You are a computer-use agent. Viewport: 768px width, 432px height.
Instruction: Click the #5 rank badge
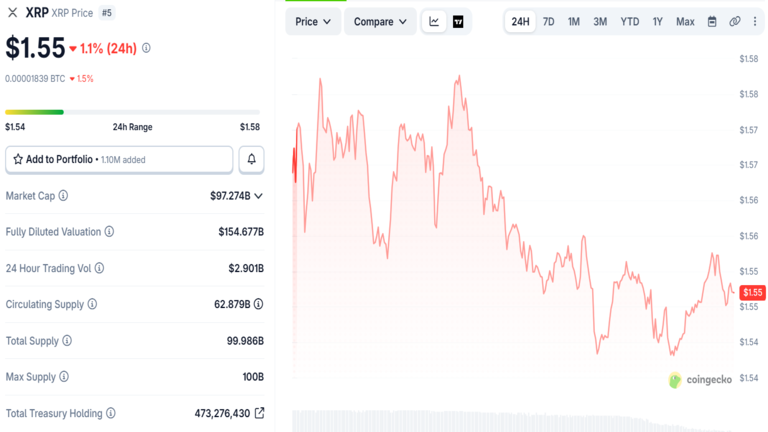tap(107, 13)
